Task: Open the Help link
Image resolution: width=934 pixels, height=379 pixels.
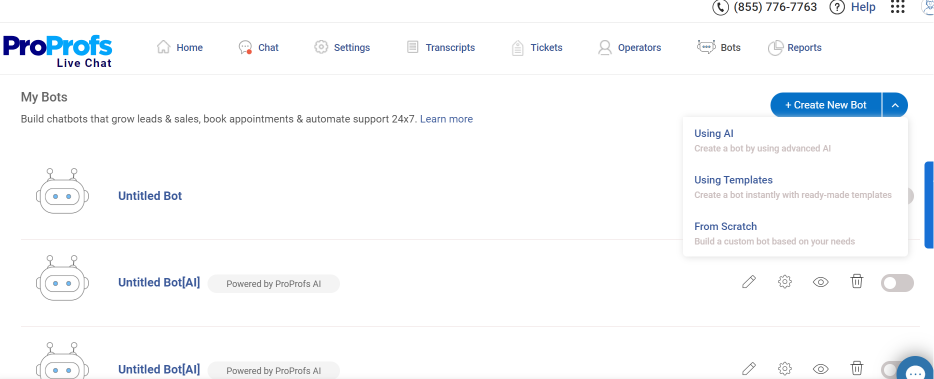Action: point(863,7)
